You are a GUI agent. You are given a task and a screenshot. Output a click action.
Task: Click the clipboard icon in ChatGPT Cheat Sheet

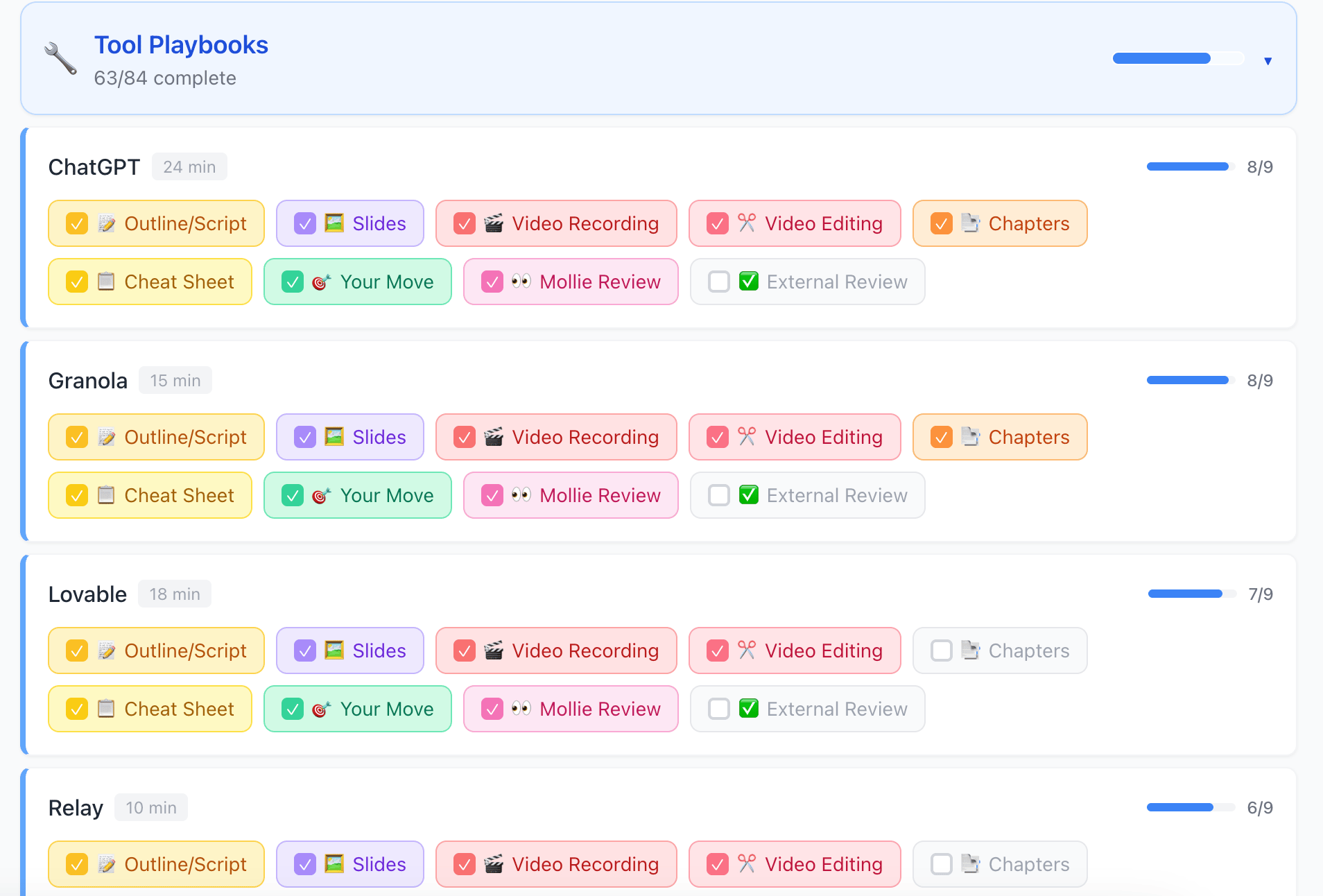click(106, 282)
